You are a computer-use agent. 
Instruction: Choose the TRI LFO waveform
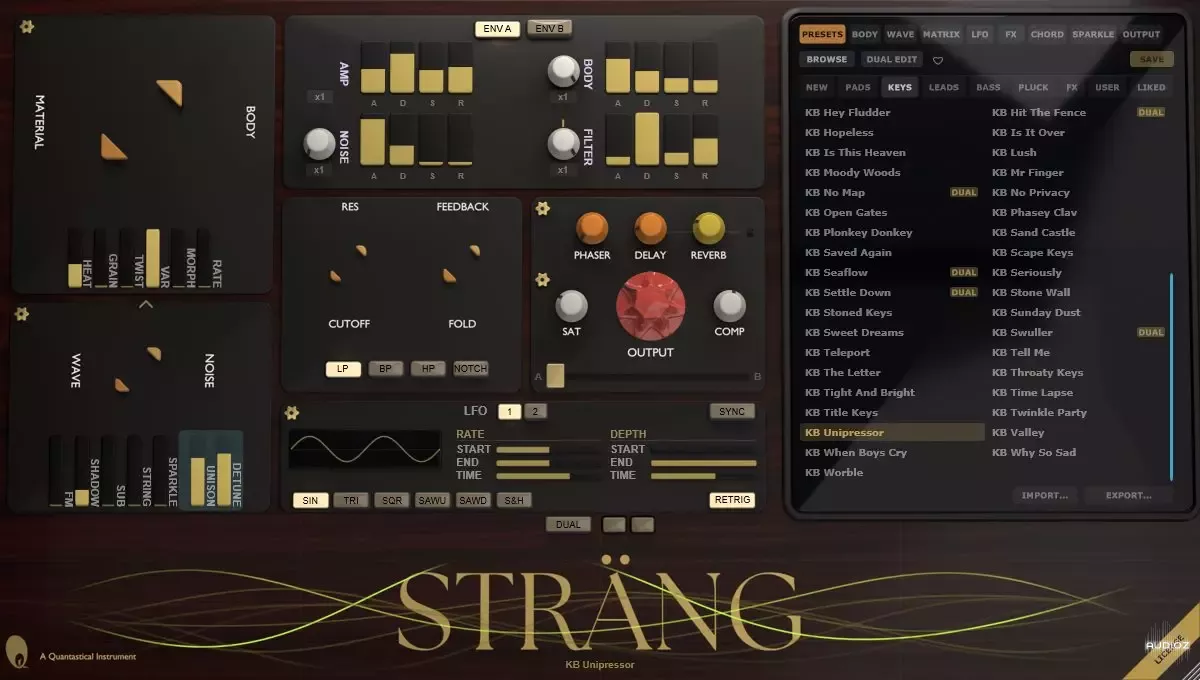350,500
